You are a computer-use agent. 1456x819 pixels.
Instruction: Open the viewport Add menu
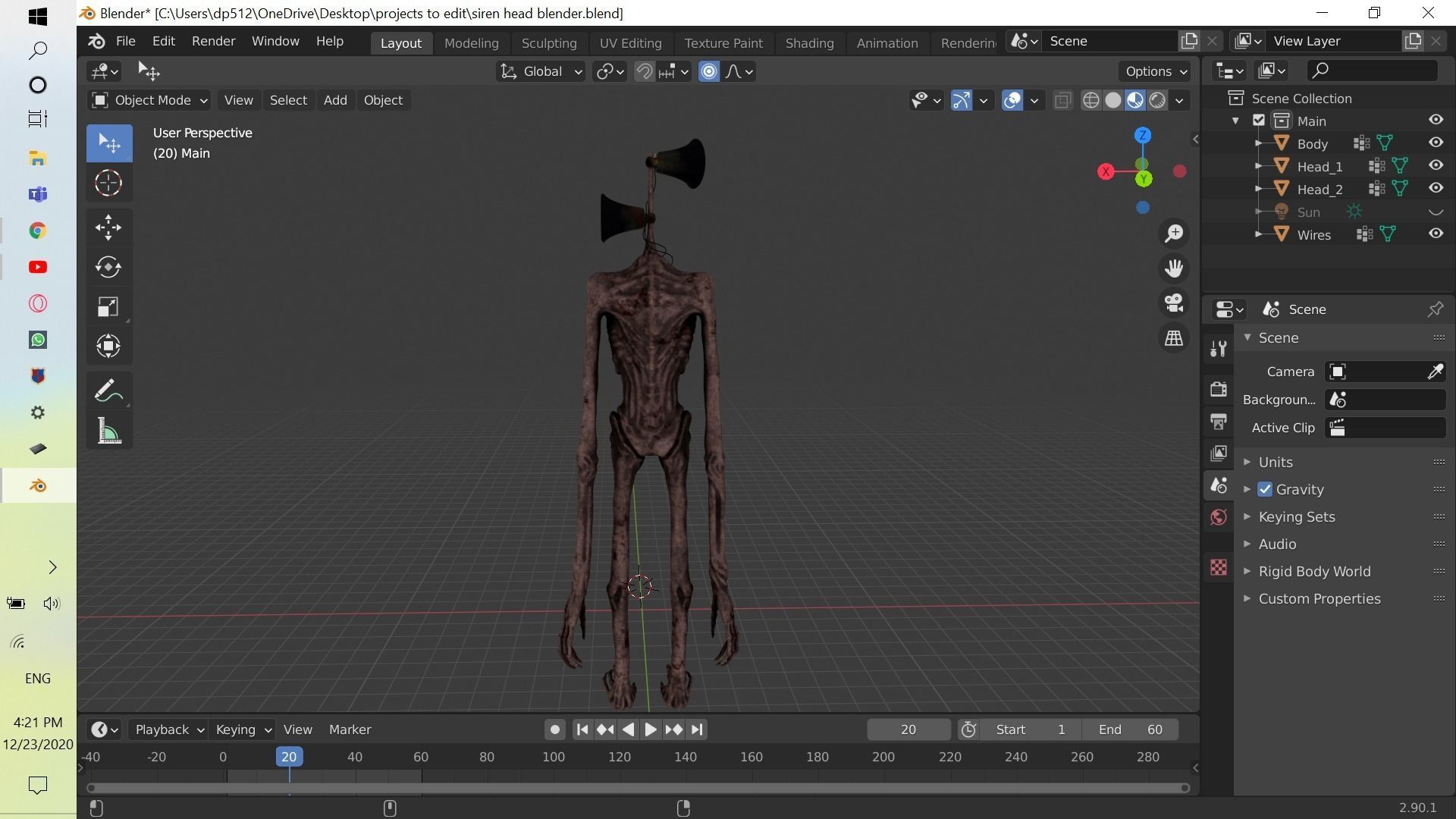[x=335, y=100]
